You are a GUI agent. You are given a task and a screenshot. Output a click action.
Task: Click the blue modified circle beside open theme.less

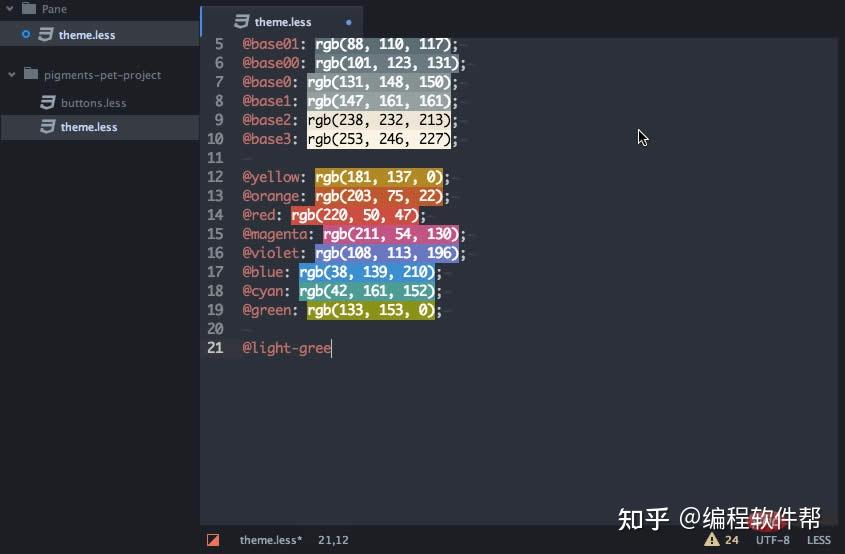[26, 34]
